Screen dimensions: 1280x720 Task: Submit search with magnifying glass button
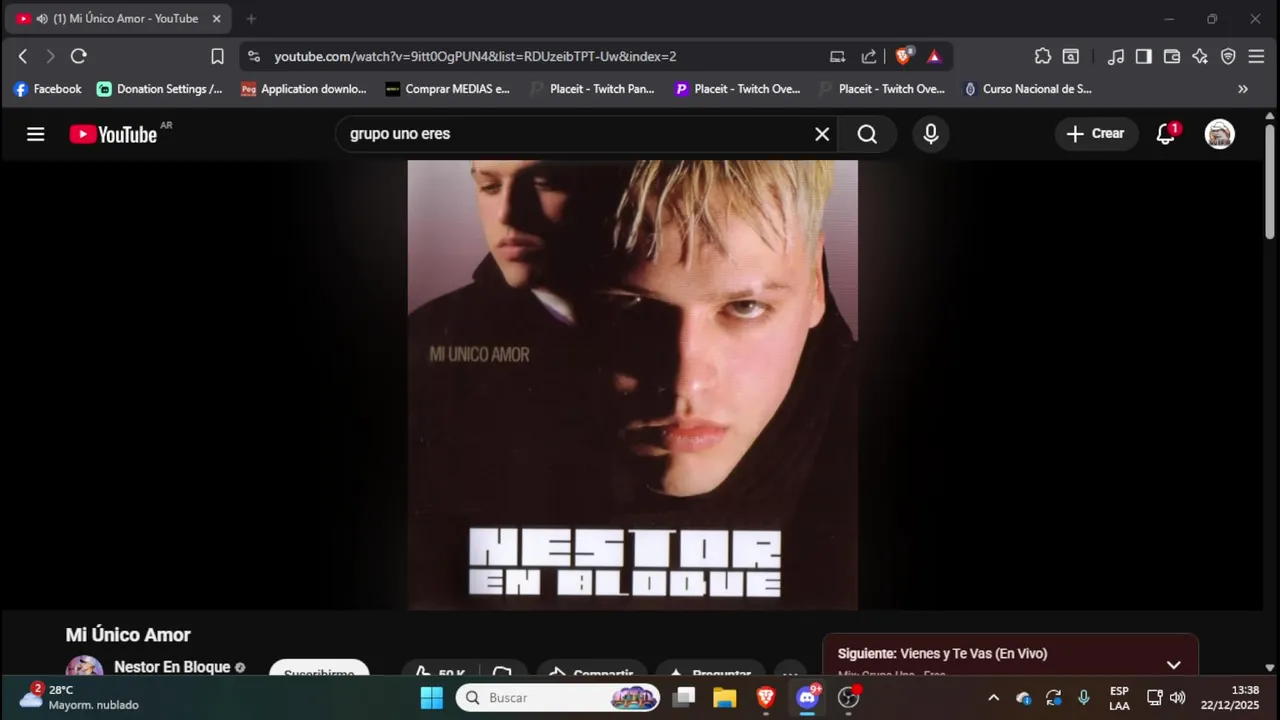pos(867,134)
